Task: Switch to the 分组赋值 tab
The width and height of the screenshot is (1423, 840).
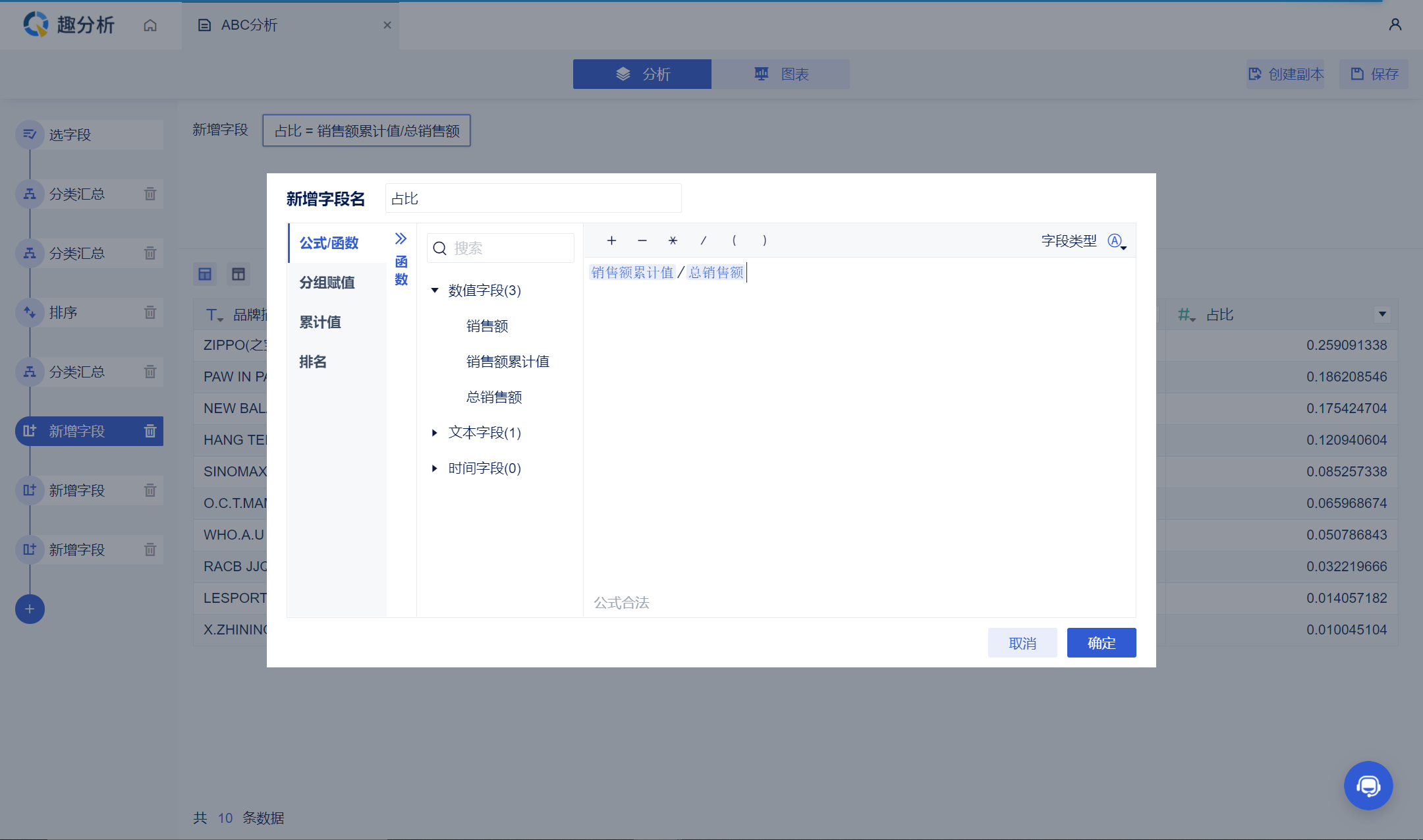Action: click(x=327, y=283)
